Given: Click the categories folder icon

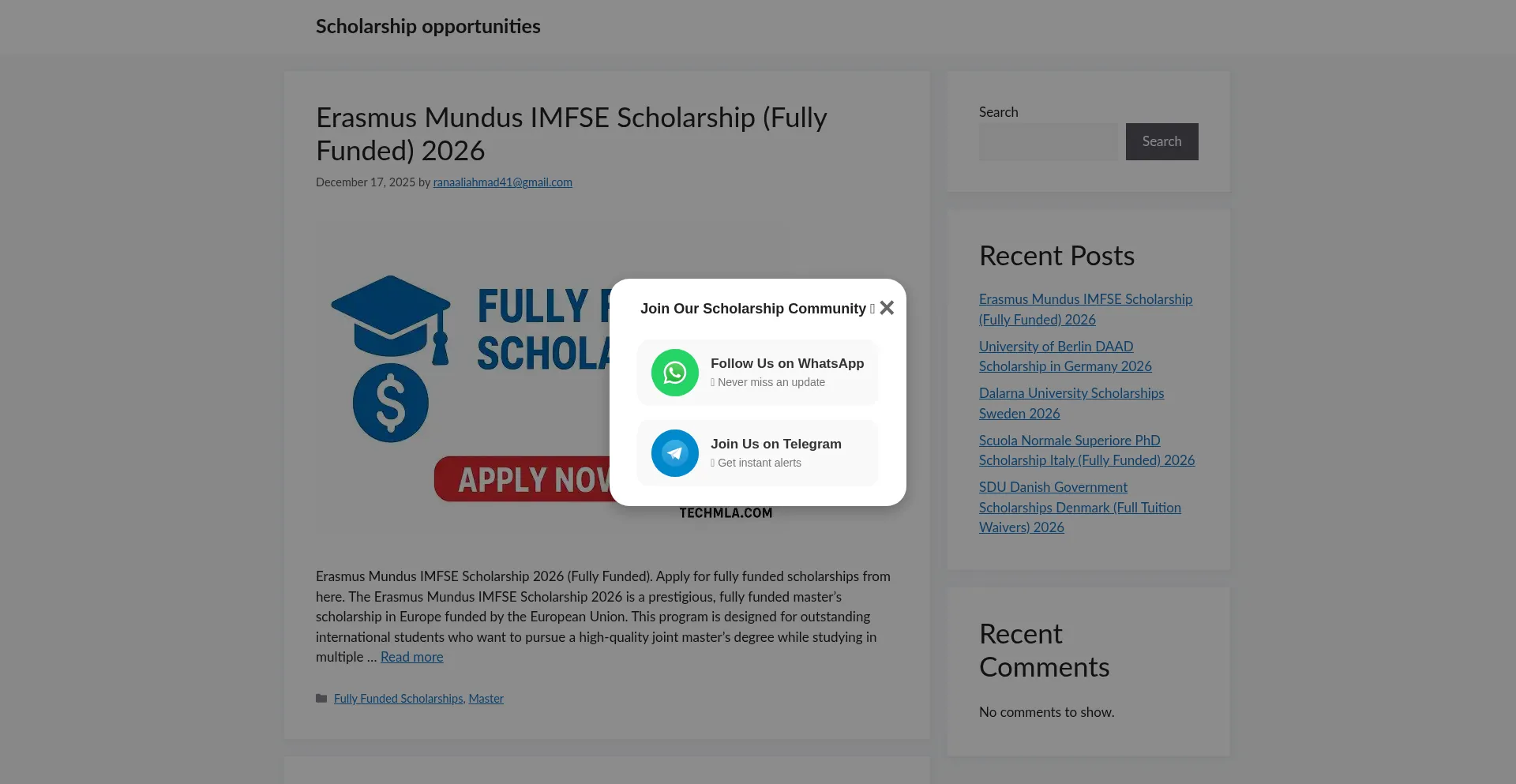Looking at the screenshot, I should tap(321, 699).
